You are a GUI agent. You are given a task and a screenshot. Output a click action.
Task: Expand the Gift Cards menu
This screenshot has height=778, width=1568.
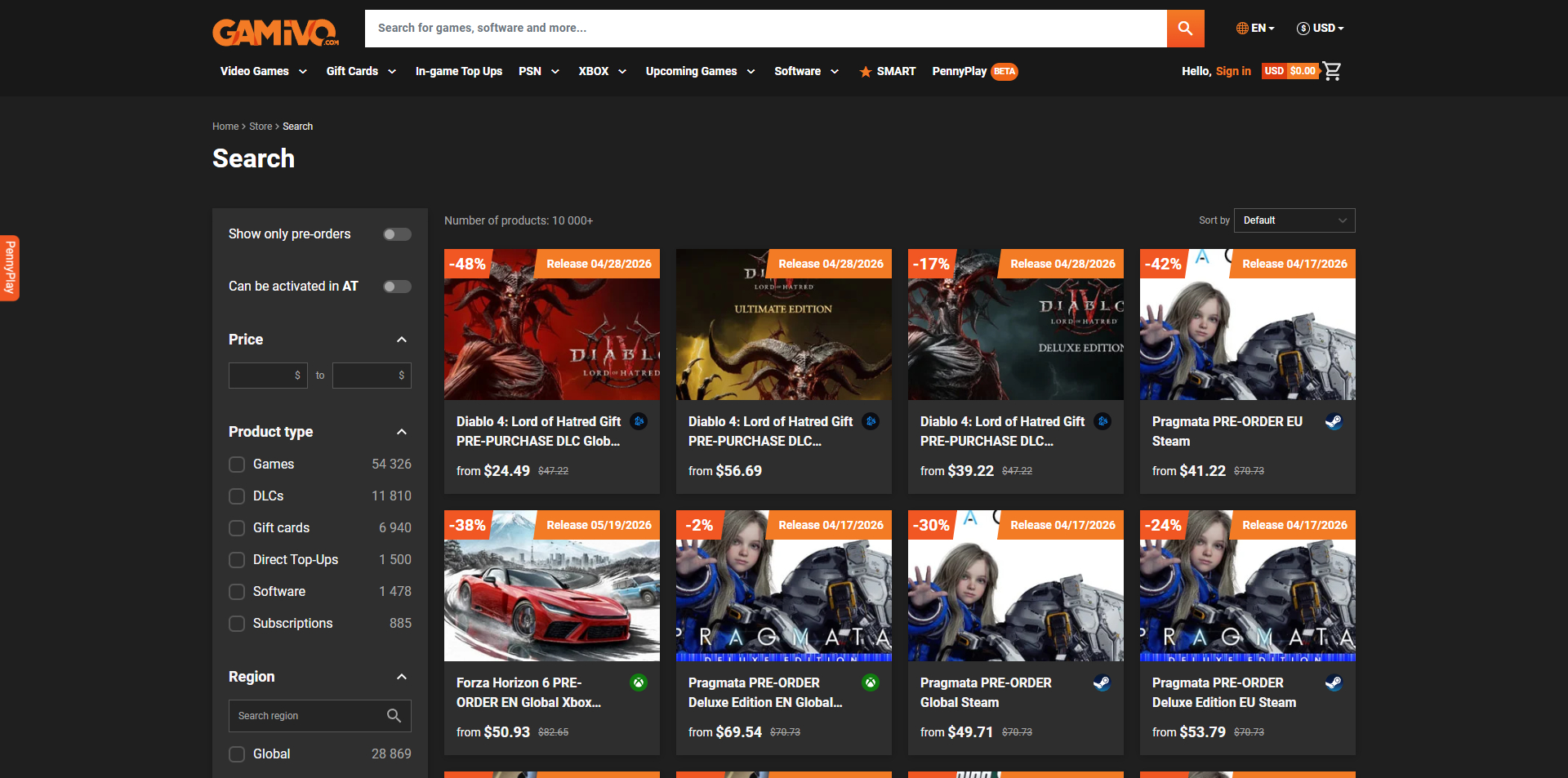[x=361, y=72]
